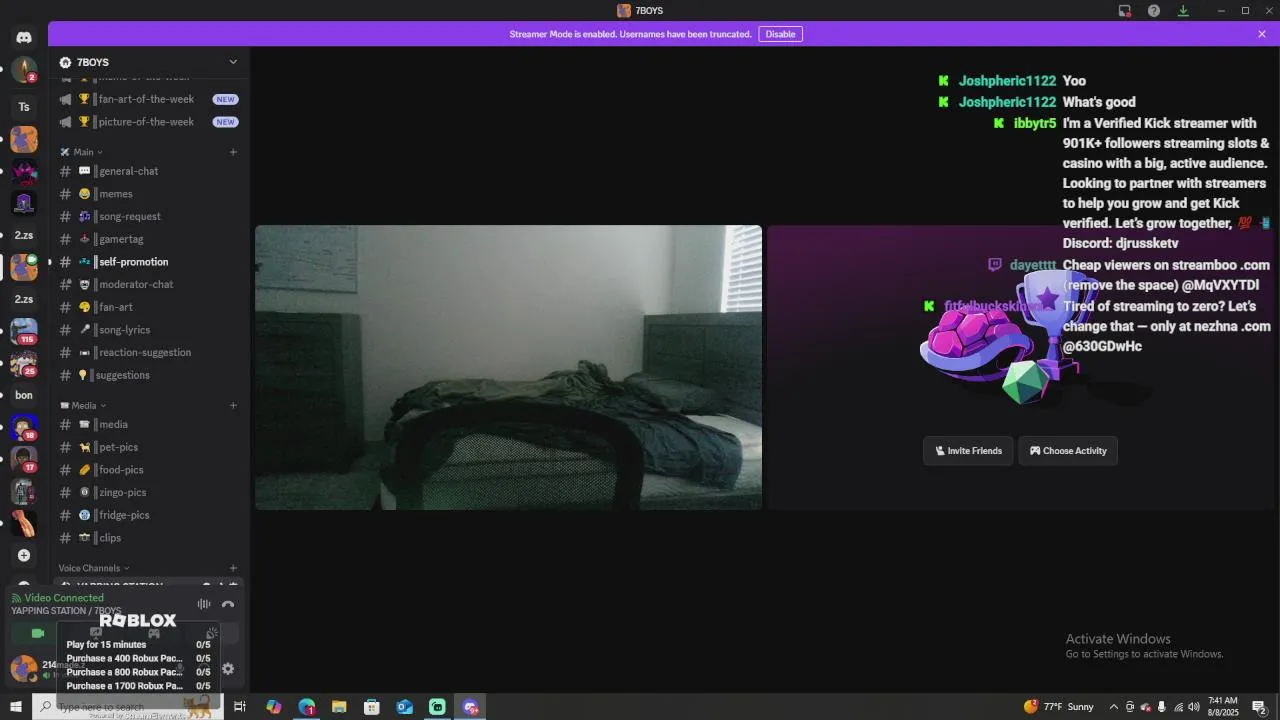The width and height of the screenshot is (1280, 720).
Task: Open Discord taskbar icon
Action: click(x=470, y=707)
